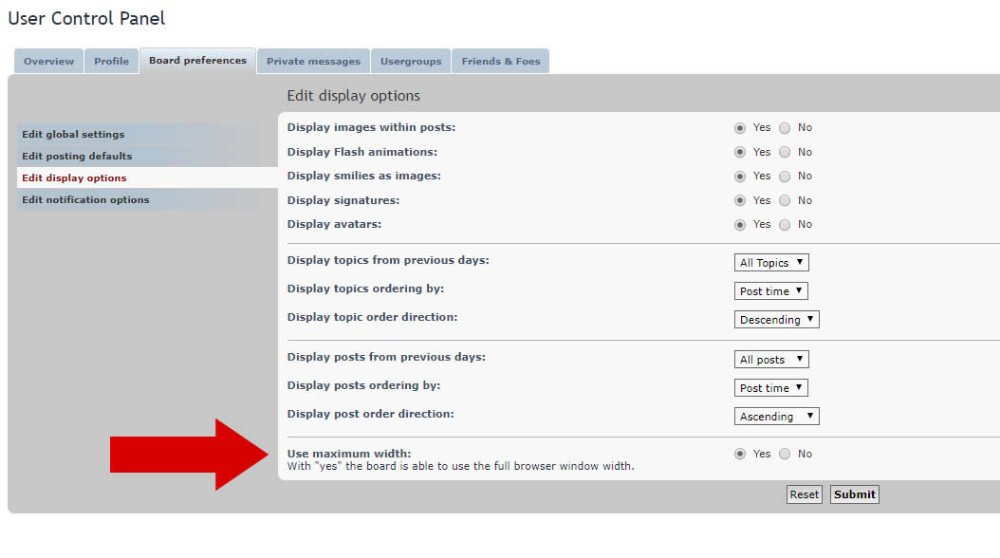Open Display posts ordering by dropdown
Viewport: 1000px width, 558px height.
(770, 388)
